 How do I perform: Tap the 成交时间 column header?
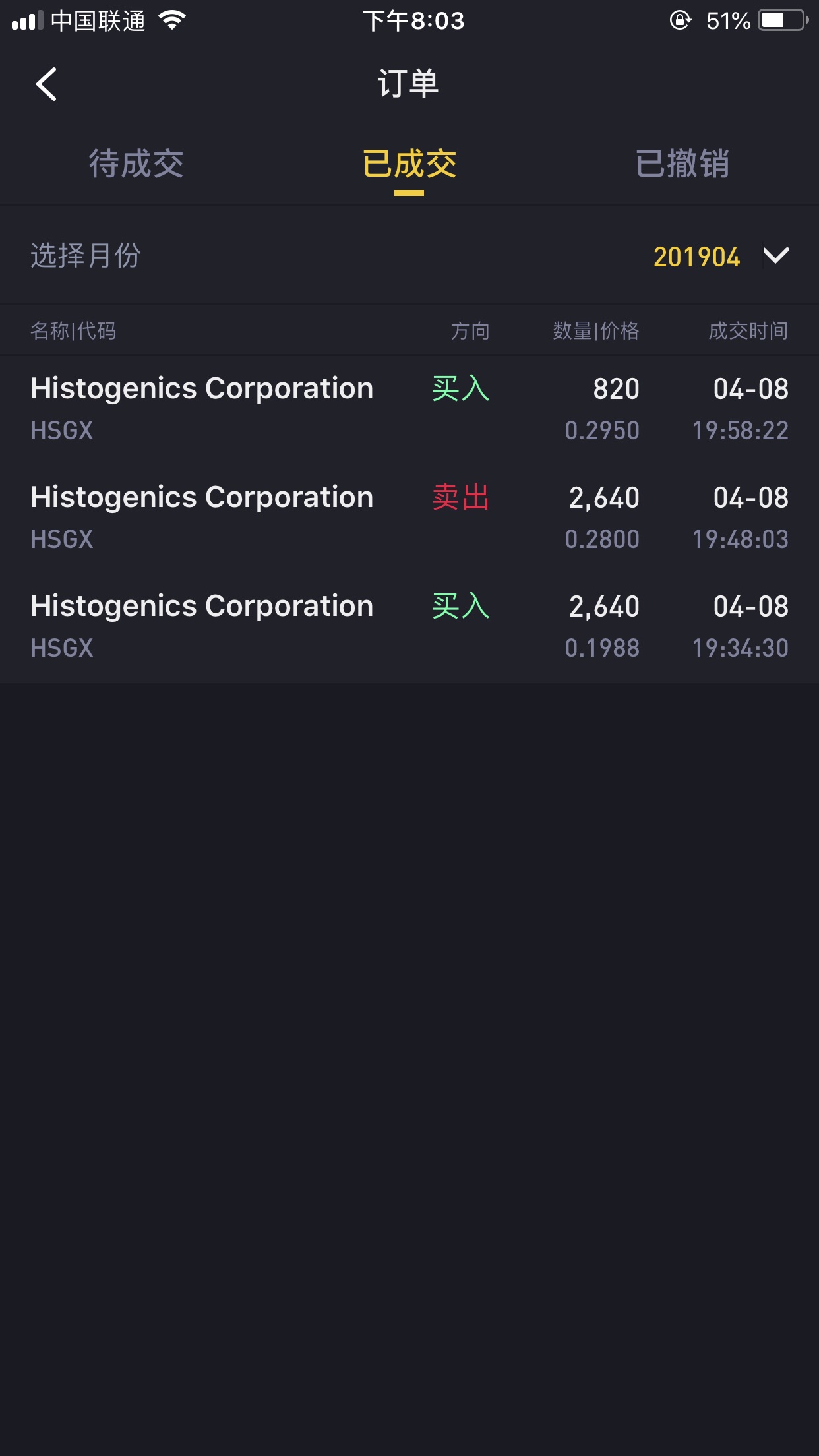point(748,330)
